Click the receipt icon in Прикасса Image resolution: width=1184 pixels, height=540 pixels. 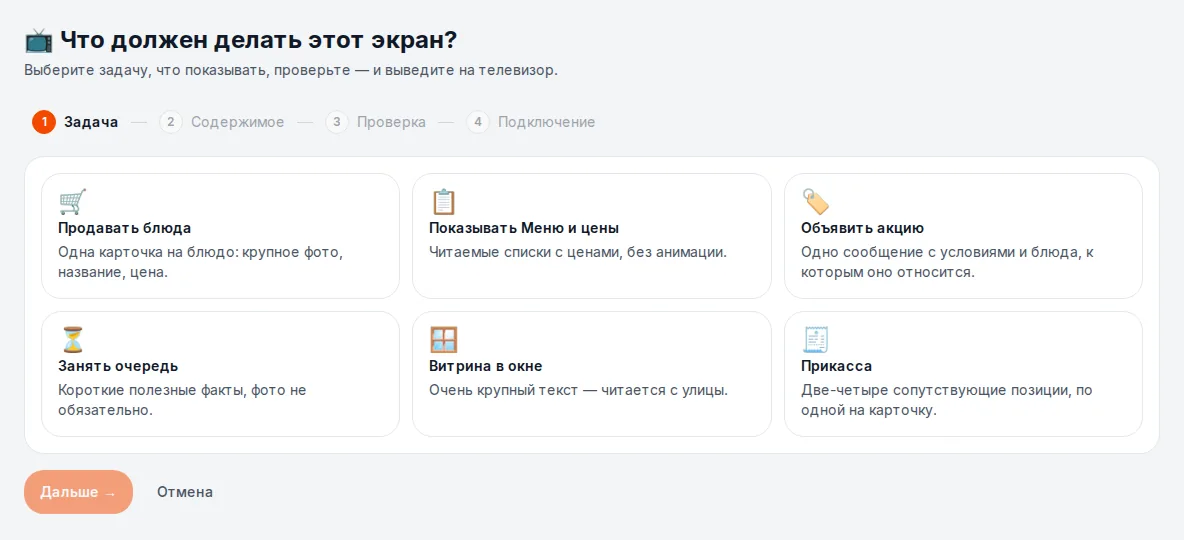coord(816,340)
